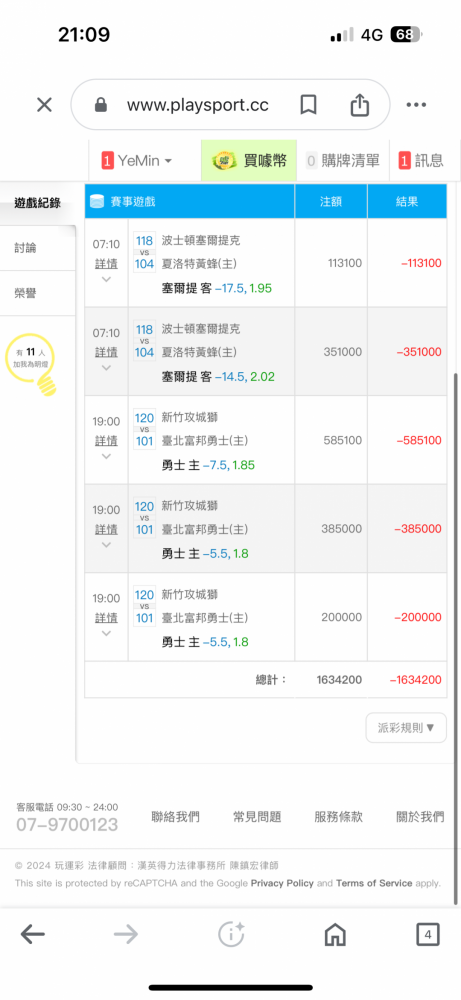Screen dimensions: 461x1000
Task: Tap the share icon in address bar
Action: tap(360, 105)
